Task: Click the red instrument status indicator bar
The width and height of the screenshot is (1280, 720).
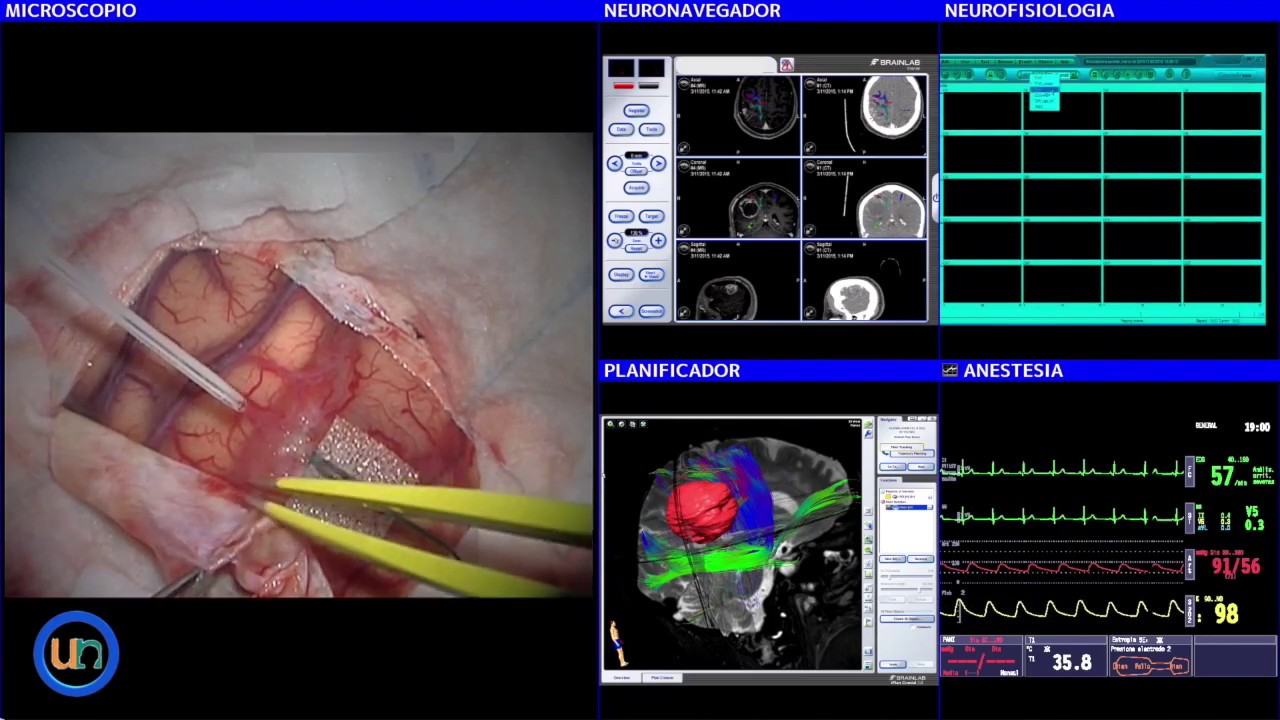Action: coord(623,86)
